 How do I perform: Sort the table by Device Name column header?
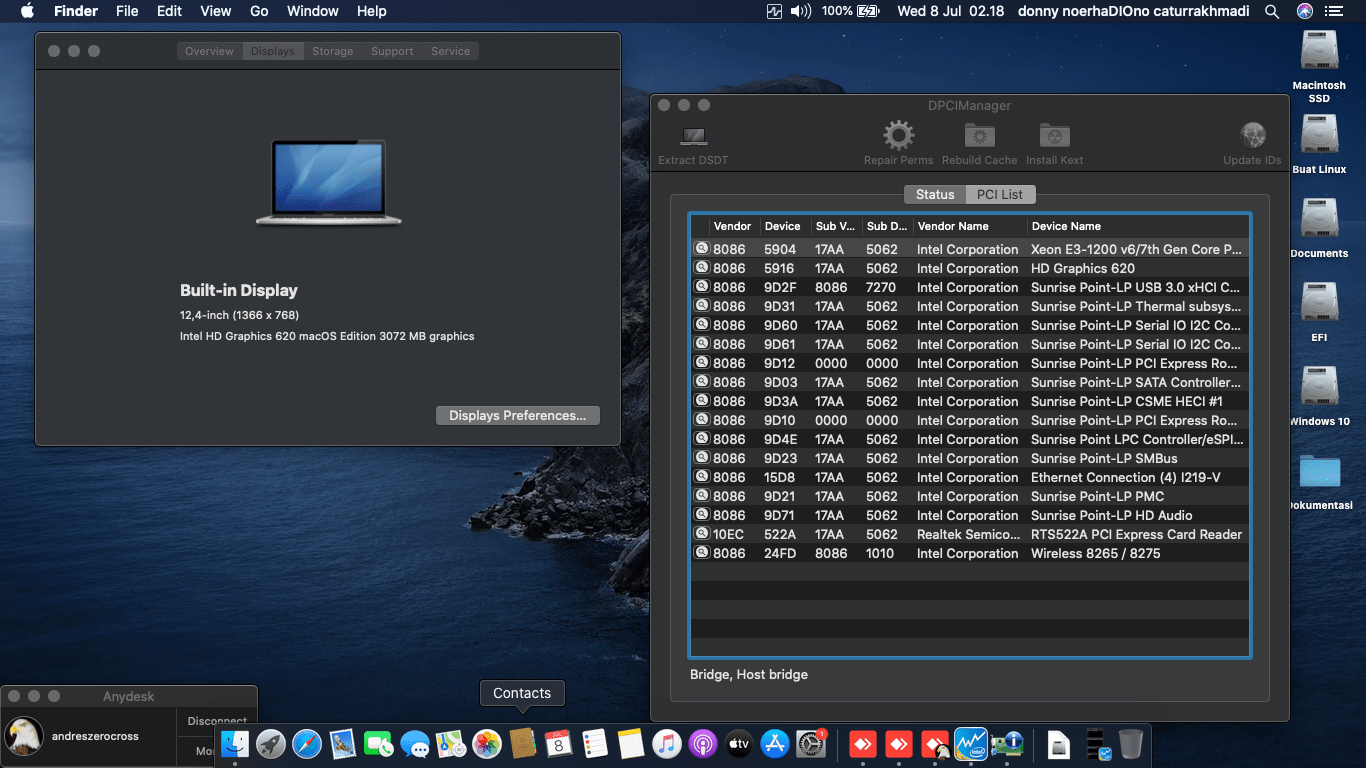[x=1066, y=226]
